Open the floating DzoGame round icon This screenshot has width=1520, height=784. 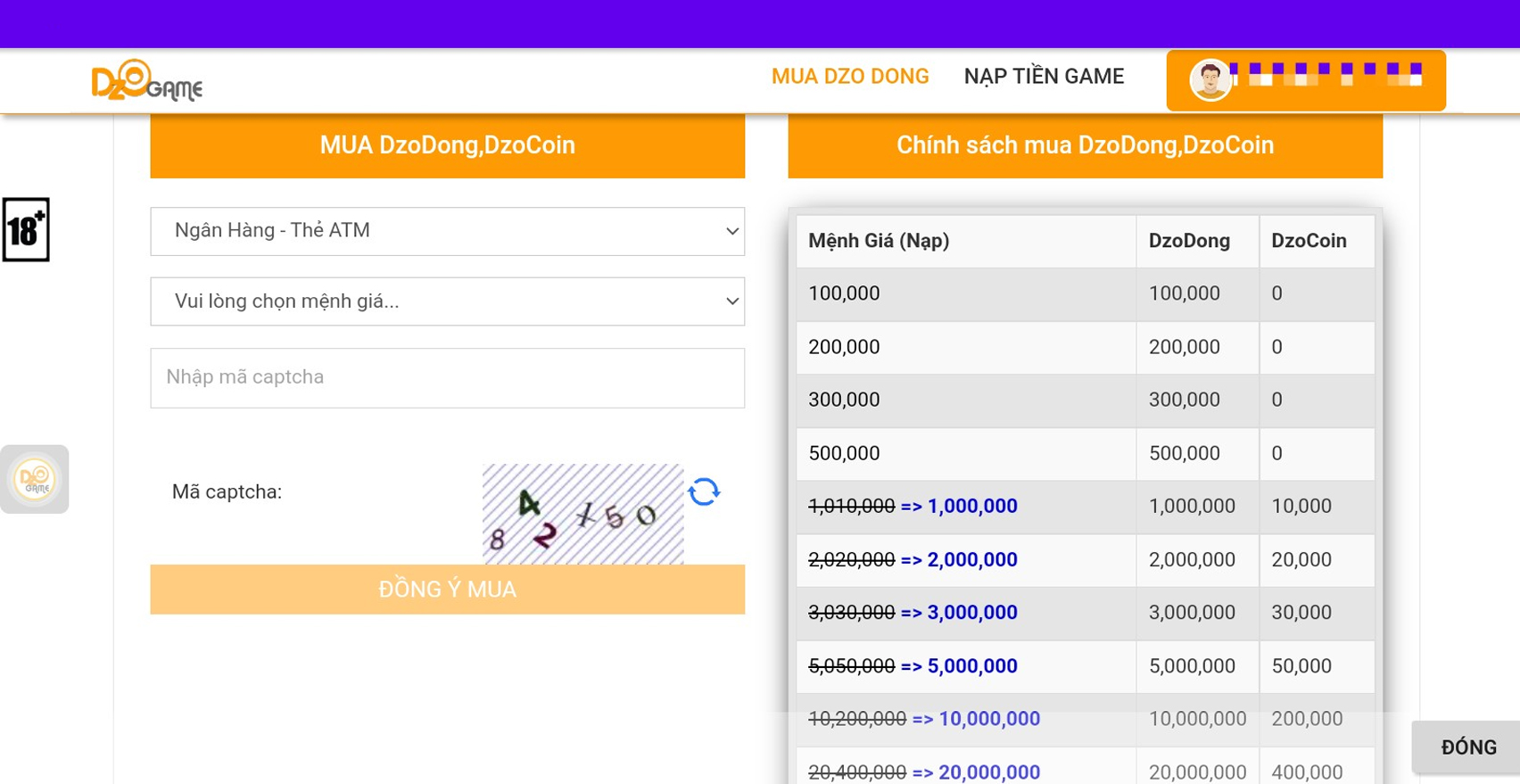pyautogui.click(x=35, y=479)
